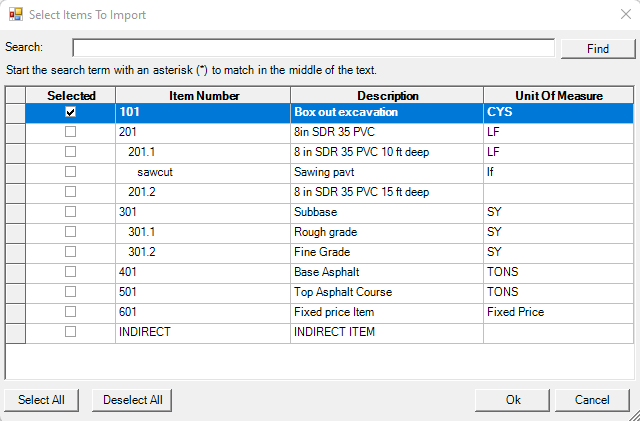Tick the 601 Fixed price Item checkbox
Screen dimensions: 640x421
[71, 312]
